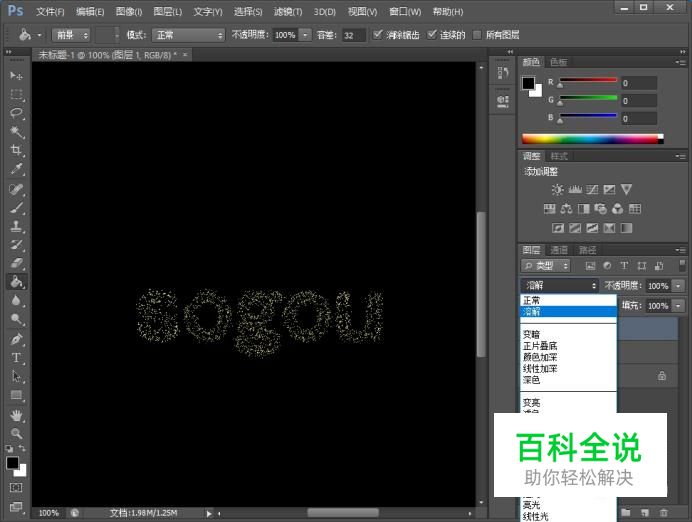Image resolution: width=692 pixels, height=522 pixels.
Task: Select the Spot Healing Brush tool
Action: coord(16,189)
